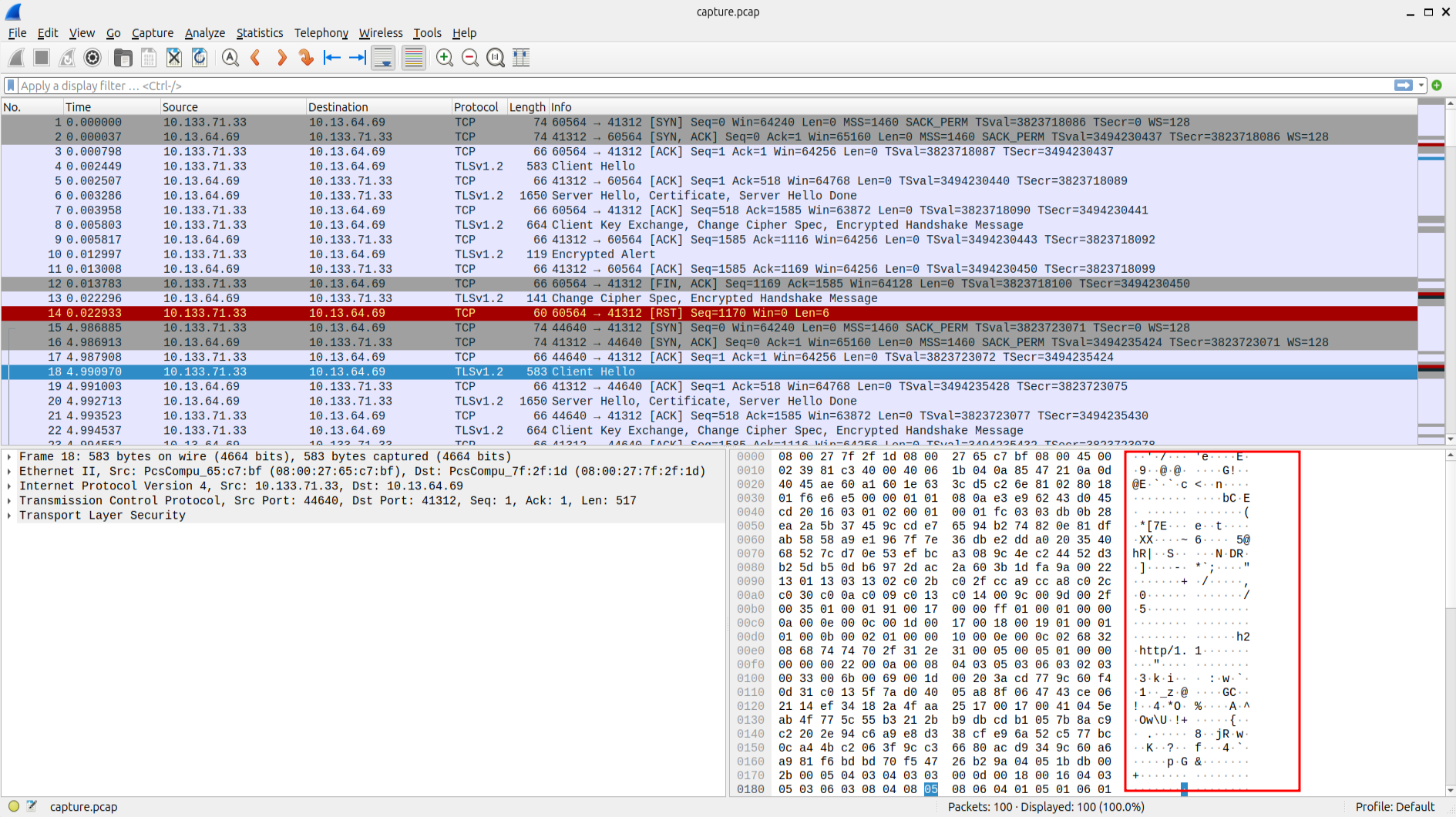Open the File menu
The width and height of the screenshot is (1456, 817).
pyautogui.click(x=17, y=33)
